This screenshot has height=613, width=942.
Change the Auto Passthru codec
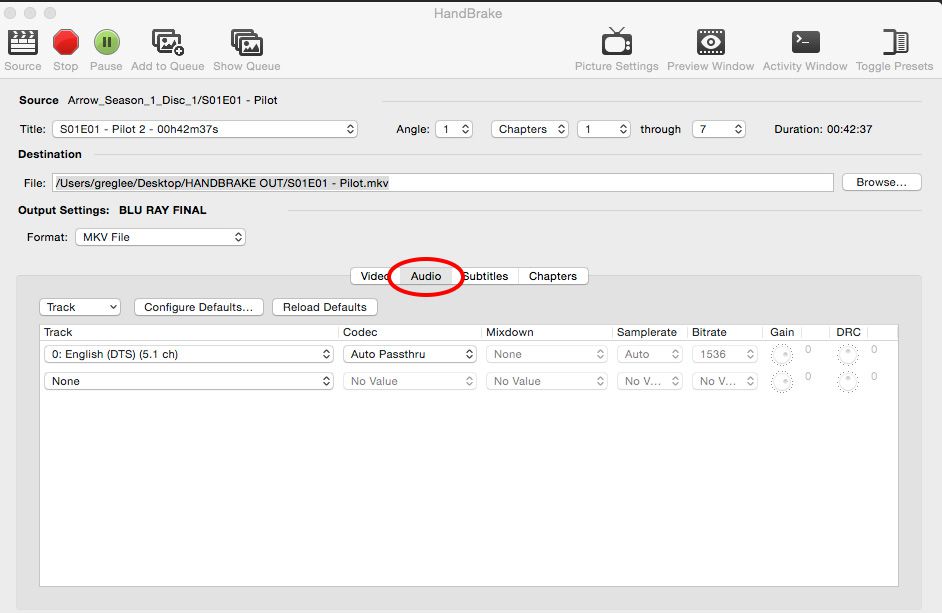[410, 354]
